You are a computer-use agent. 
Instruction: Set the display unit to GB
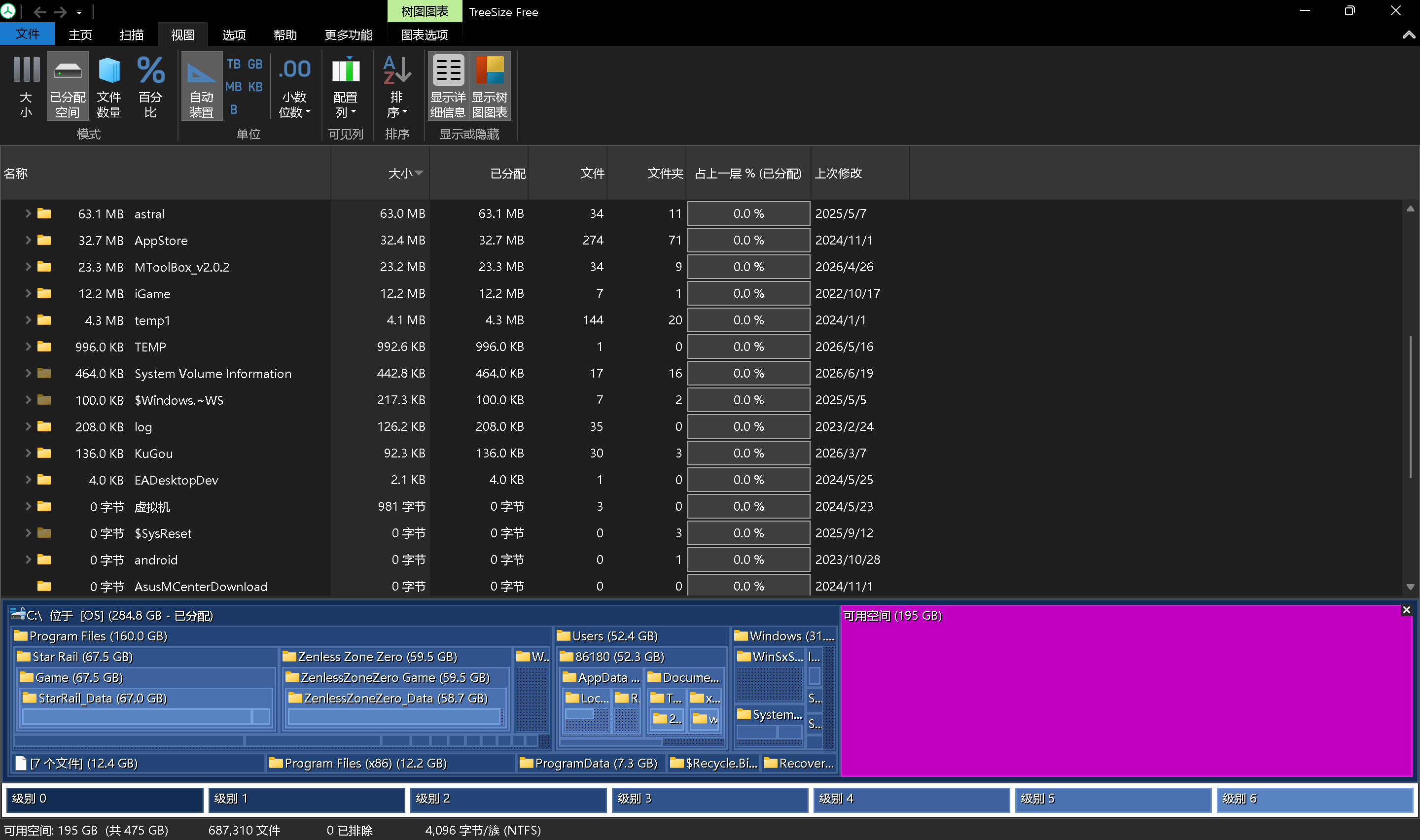(255, 65)
